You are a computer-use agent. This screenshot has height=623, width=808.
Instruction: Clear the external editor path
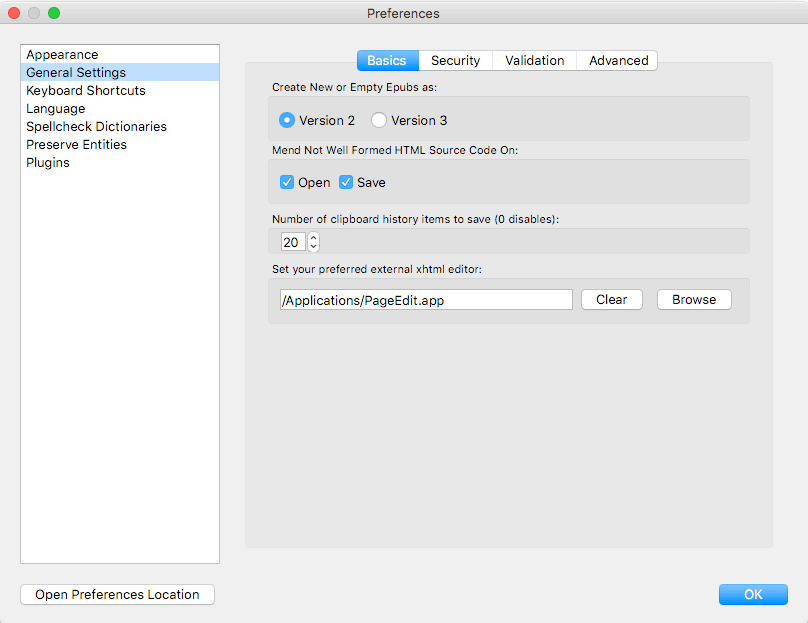tap(611, 299)
